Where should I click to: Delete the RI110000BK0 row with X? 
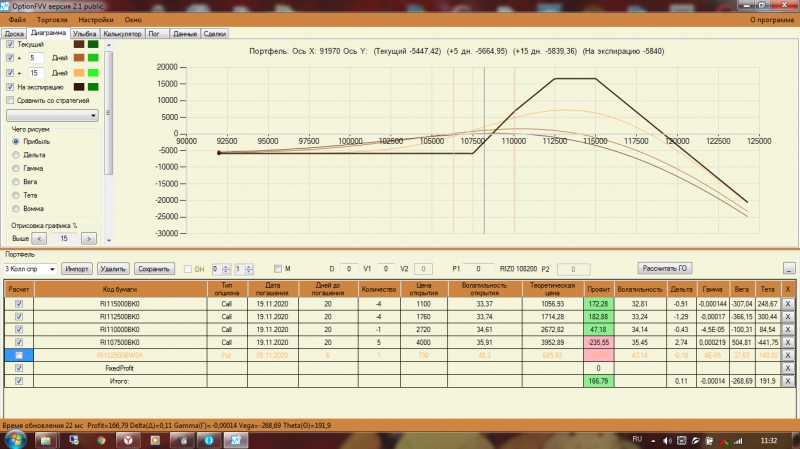788,330
